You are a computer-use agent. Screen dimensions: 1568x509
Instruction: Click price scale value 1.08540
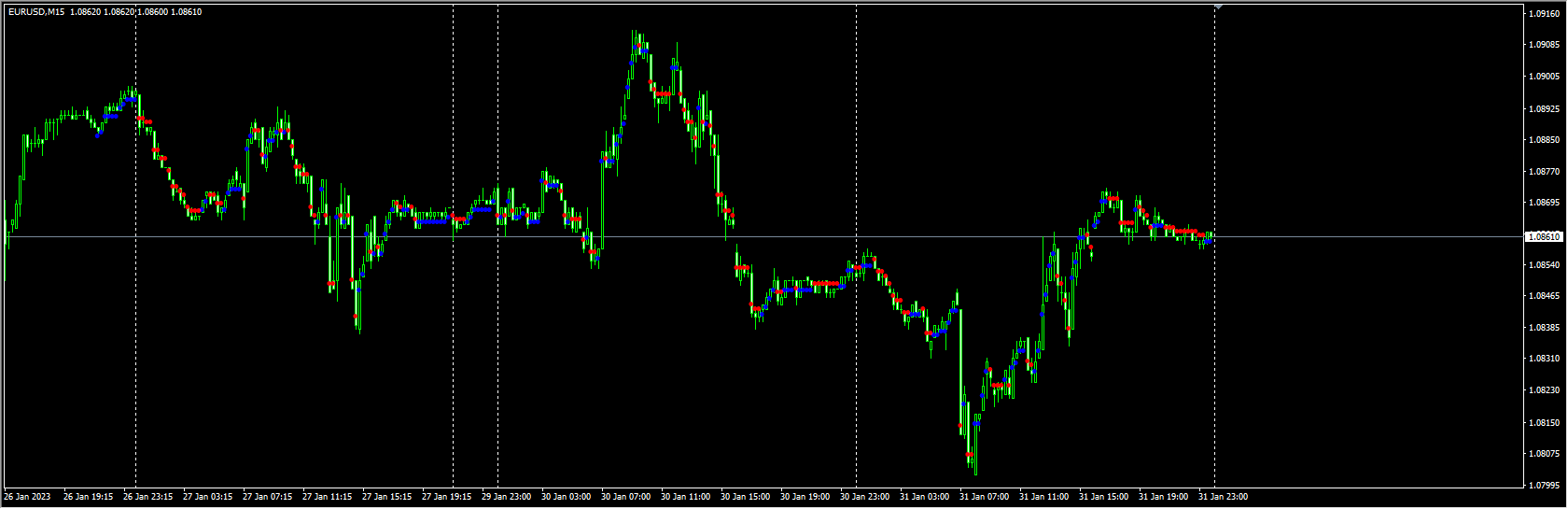pos(1546,265)
